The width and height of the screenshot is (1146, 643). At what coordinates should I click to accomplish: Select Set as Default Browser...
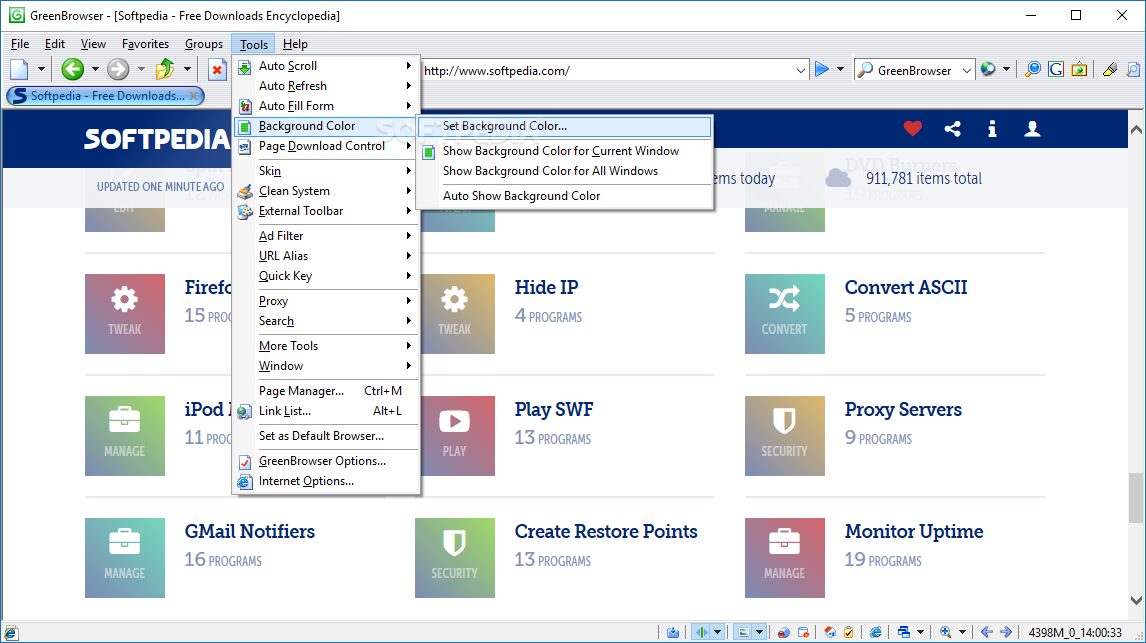325,435
